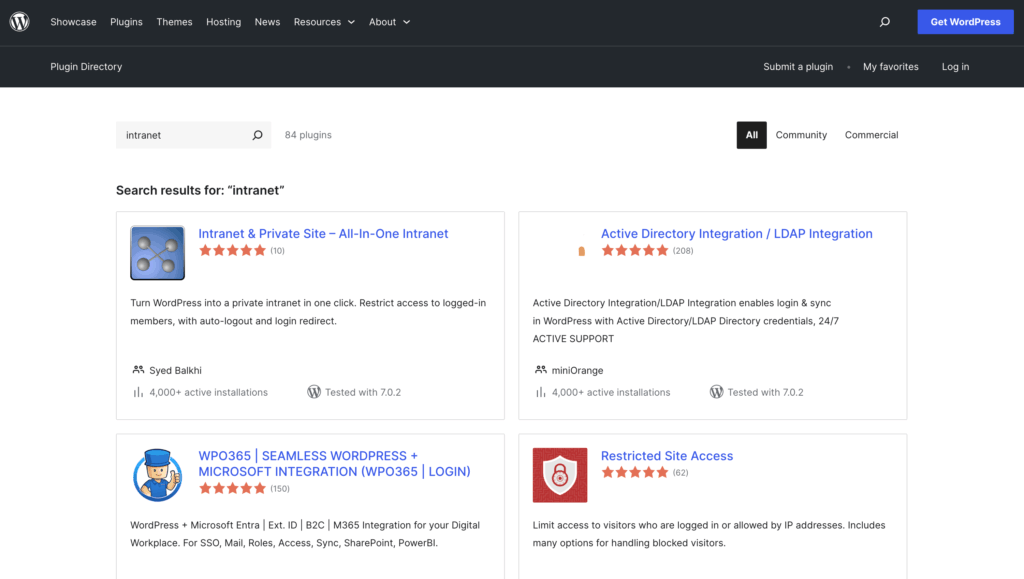Expand the About dropdown menu

click(x=389, y=22)
